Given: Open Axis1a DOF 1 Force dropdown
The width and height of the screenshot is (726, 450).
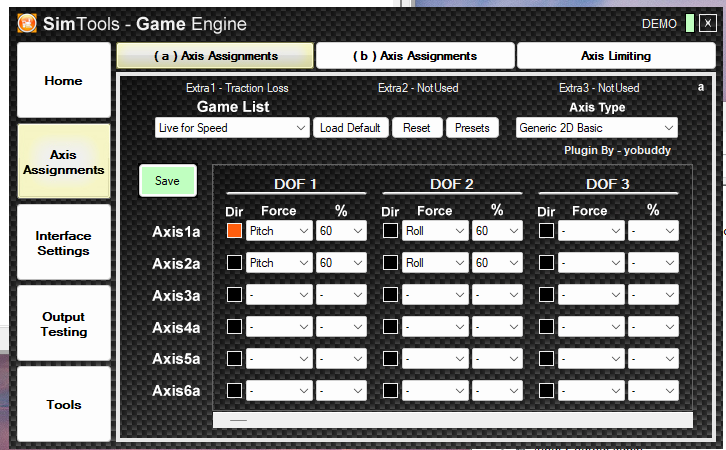Looking at the screenshot, I should coord(279,231).
